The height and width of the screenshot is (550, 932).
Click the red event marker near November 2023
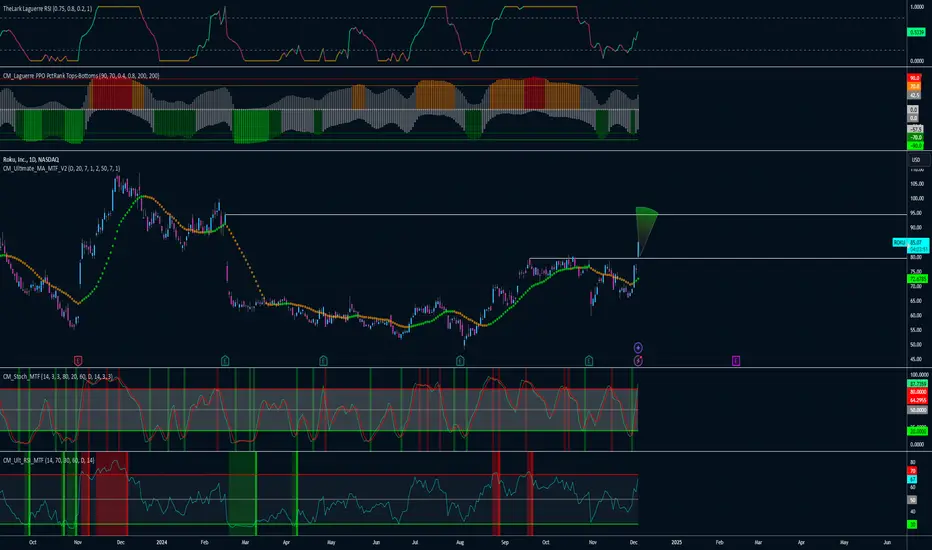point(78,360)
